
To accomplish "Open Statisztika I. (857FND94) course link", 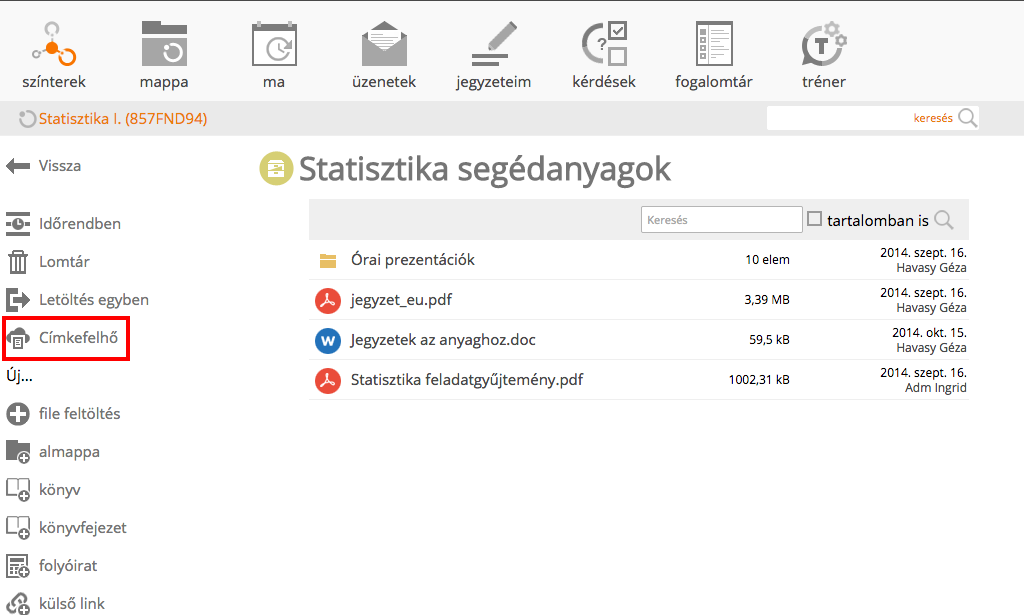I will [x=122, y=119].
